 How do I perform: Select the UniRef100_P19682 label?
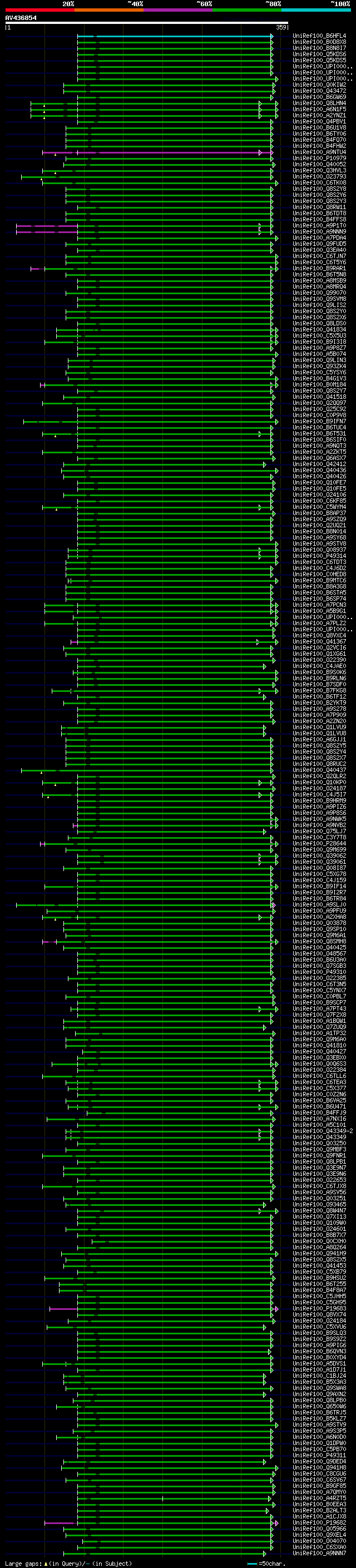tap(319, 1522)
